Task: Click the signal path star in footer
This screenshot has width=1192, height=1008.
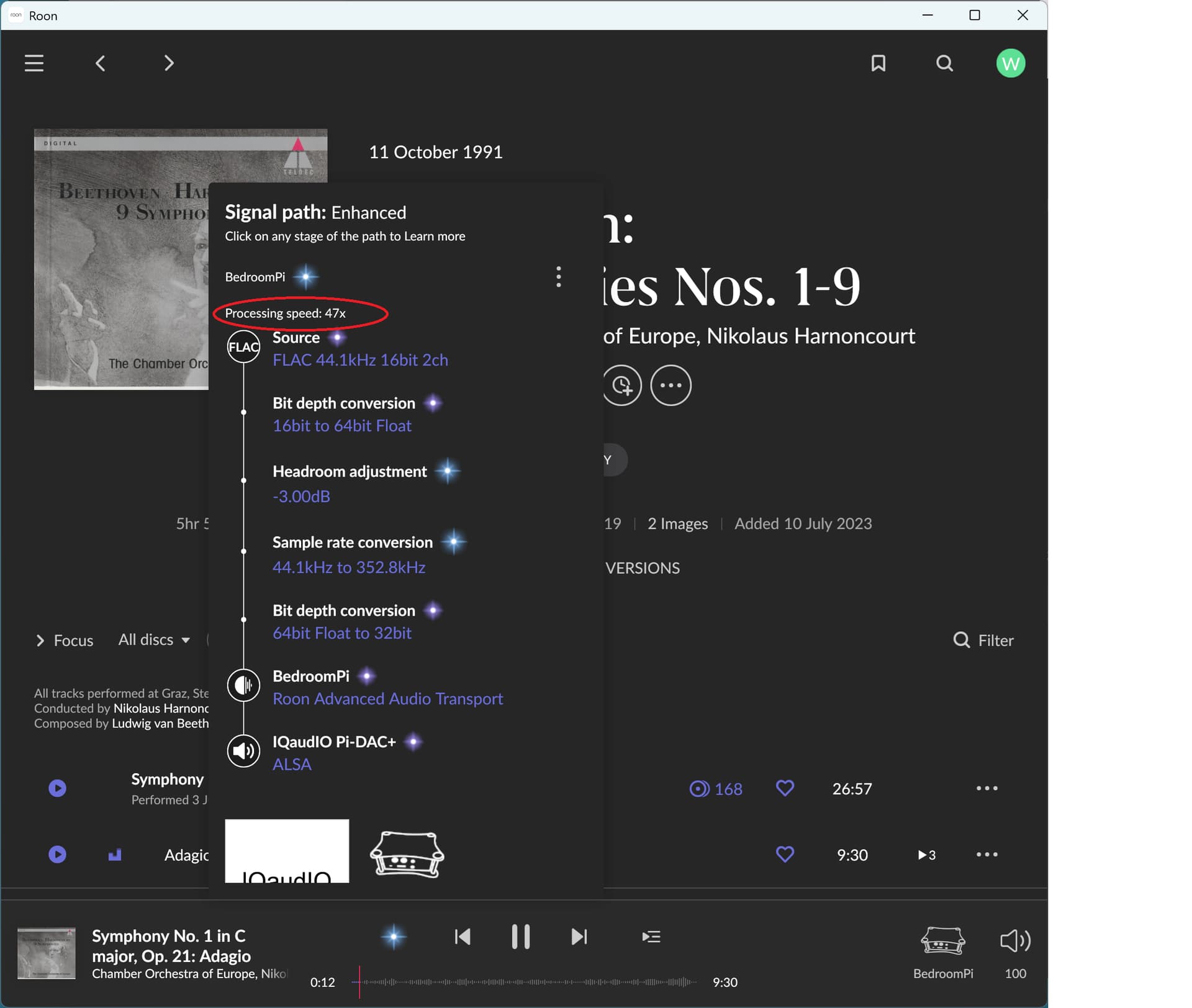Action: [x=394, y=937]
